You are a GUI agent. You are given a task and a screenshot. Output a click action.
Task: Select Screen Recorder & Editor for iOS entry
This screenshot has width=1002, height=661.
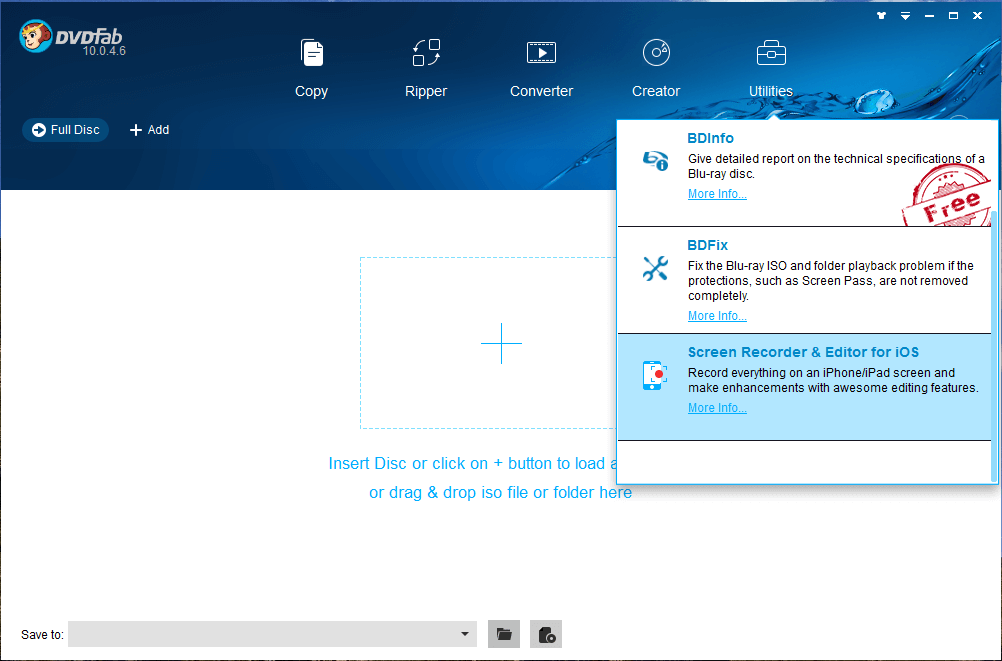[x=803, y=352]
